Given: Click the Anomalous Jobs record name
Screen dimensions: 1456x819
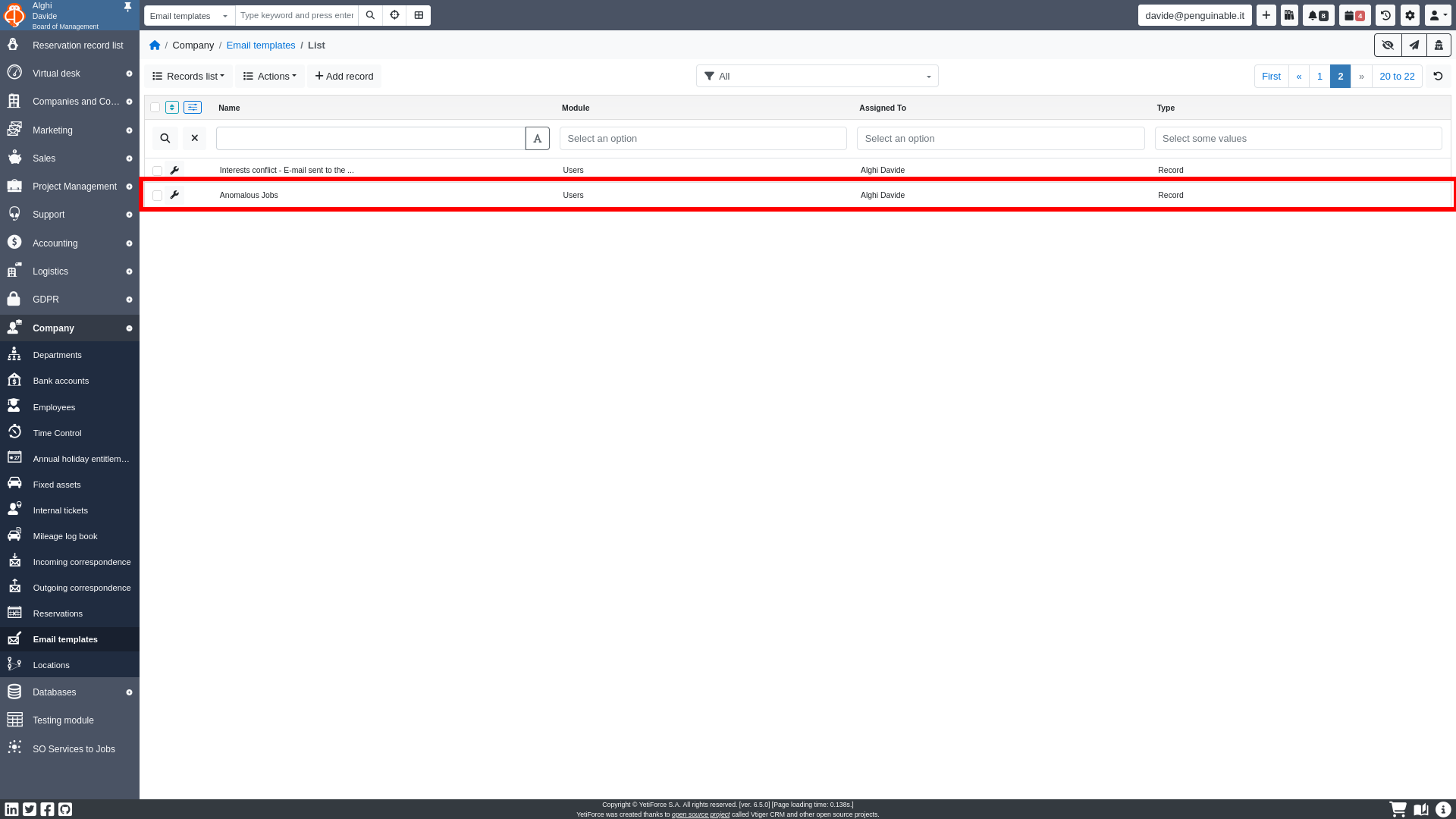Looking at the screenshot, I should (x=249, y=195).
